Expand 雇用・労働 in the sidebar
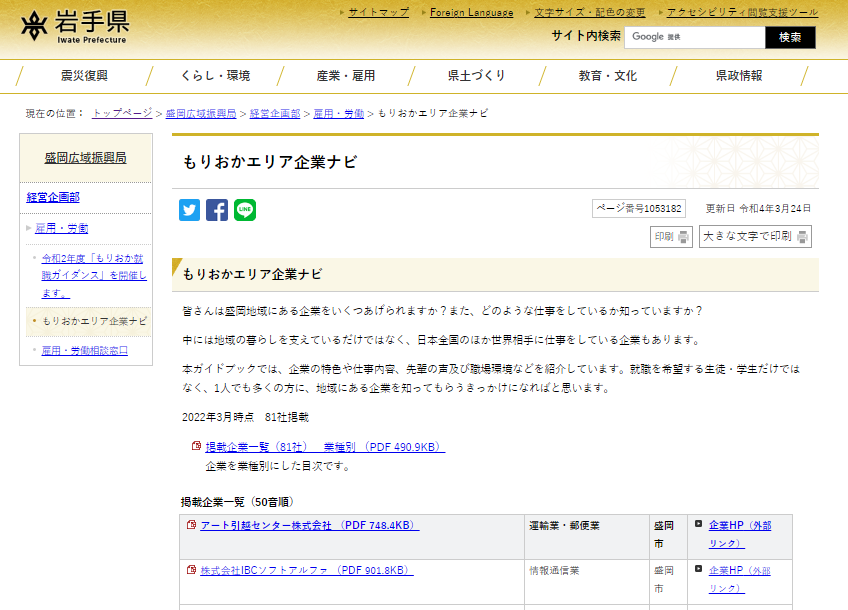This screenshot has width=848, height=610. pos(62,228)
